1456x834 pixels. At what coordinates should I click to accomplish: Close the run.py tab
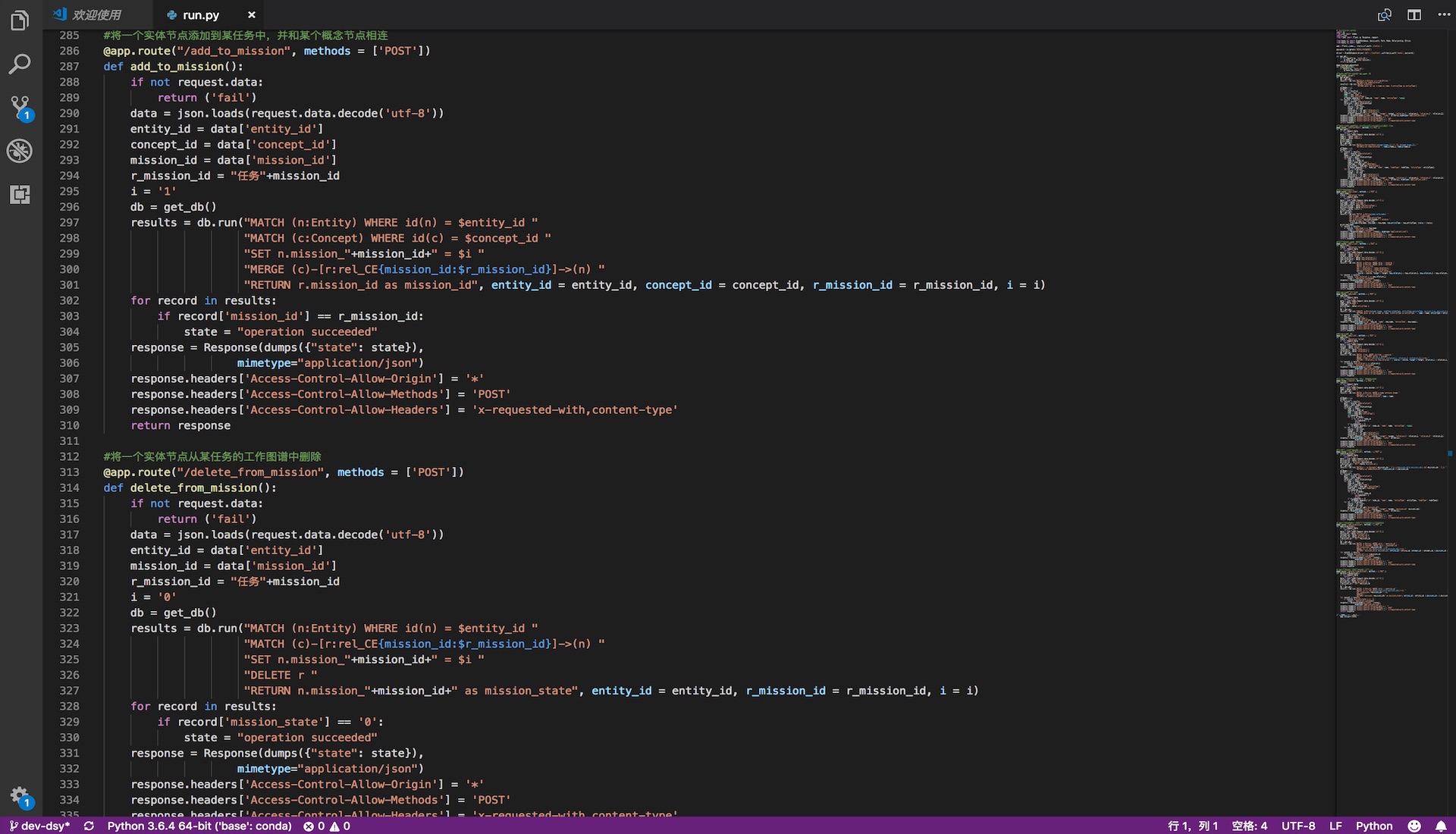click(x=252, y=14)
